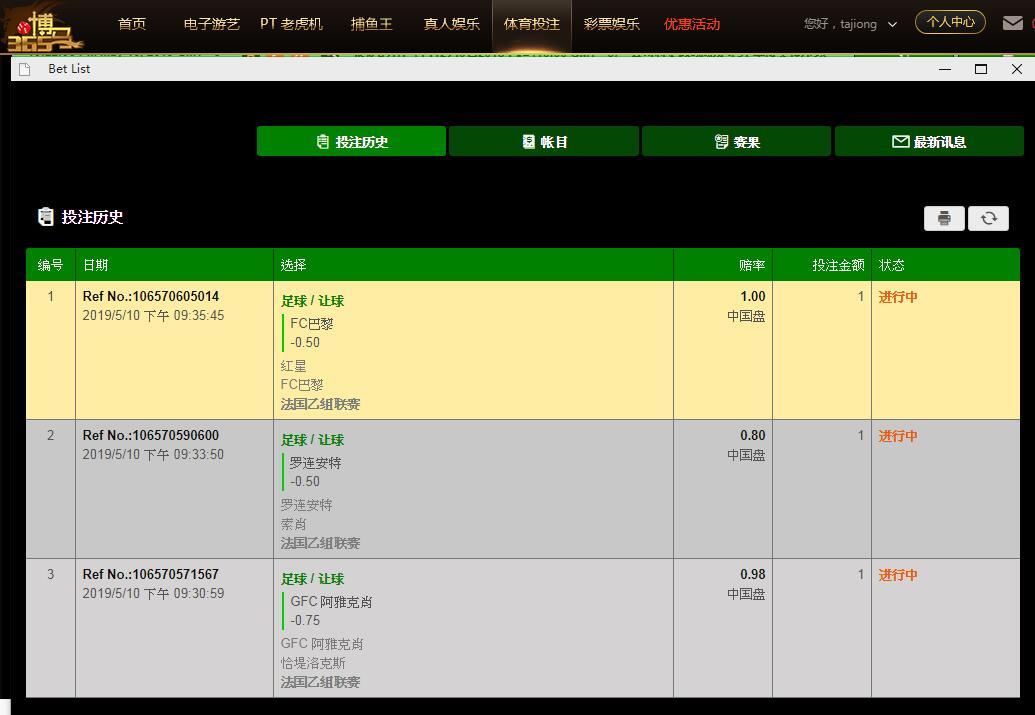Click the 编号 column header

click(50, 265)
